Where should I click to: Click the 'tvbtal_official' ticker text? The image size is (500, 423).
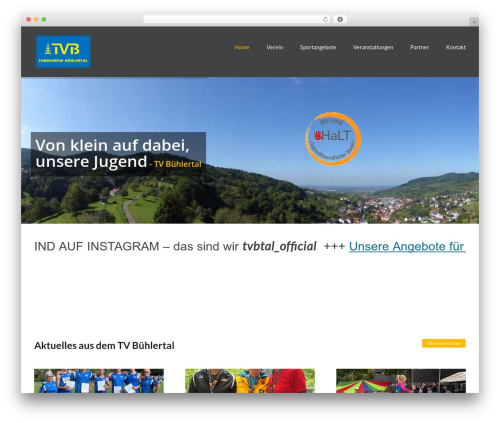279,246
